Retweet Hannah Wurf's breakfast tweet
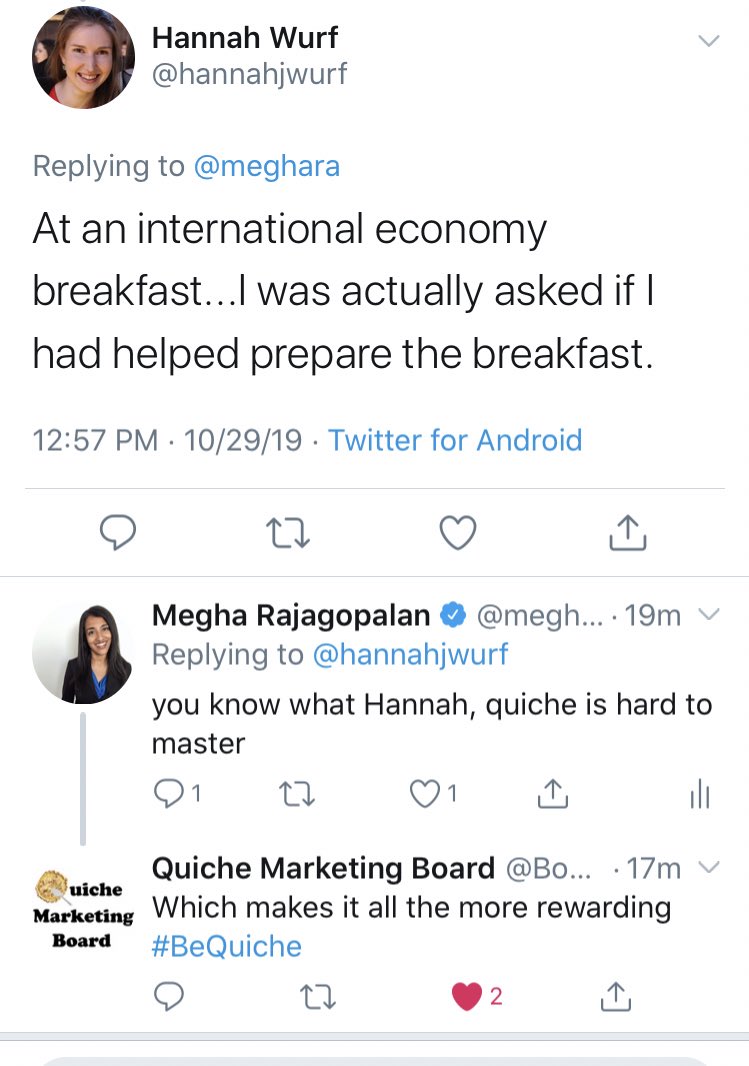This screenshot has height=1066, width=749. click(290, 532)
